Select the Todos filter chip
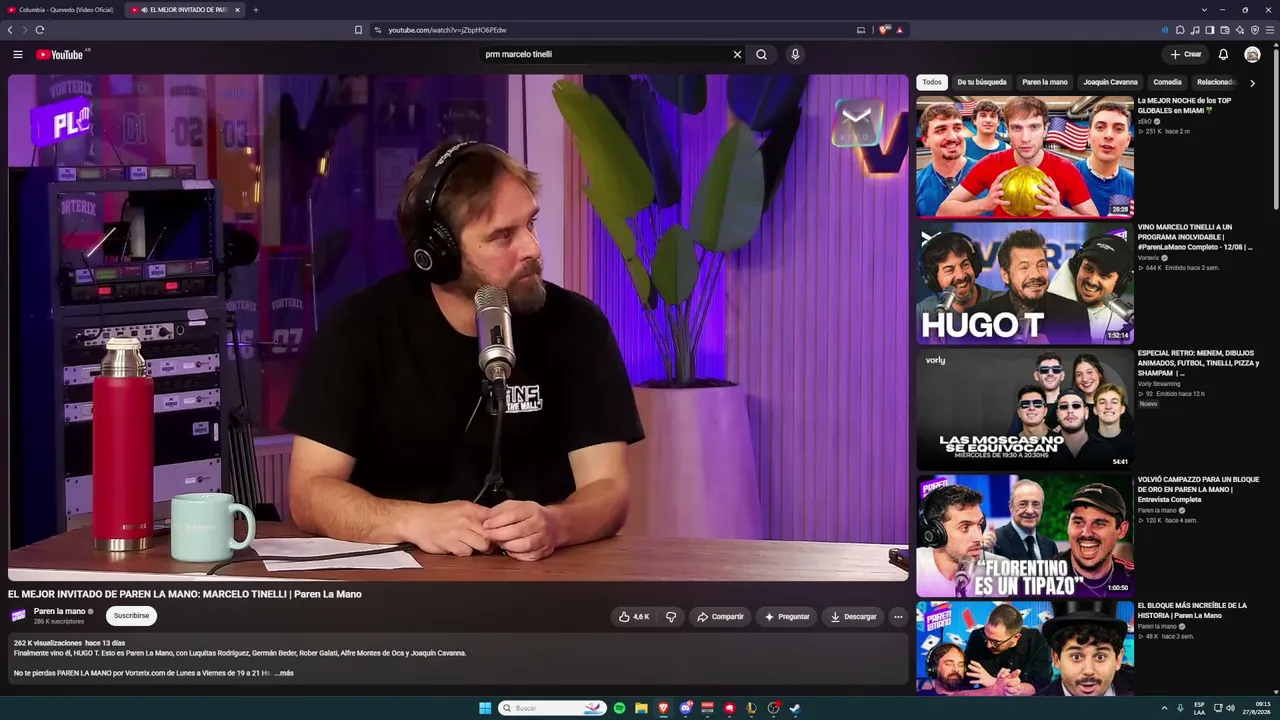The image size is (1280, 720). pyautogui.click(x=932, y=82)
